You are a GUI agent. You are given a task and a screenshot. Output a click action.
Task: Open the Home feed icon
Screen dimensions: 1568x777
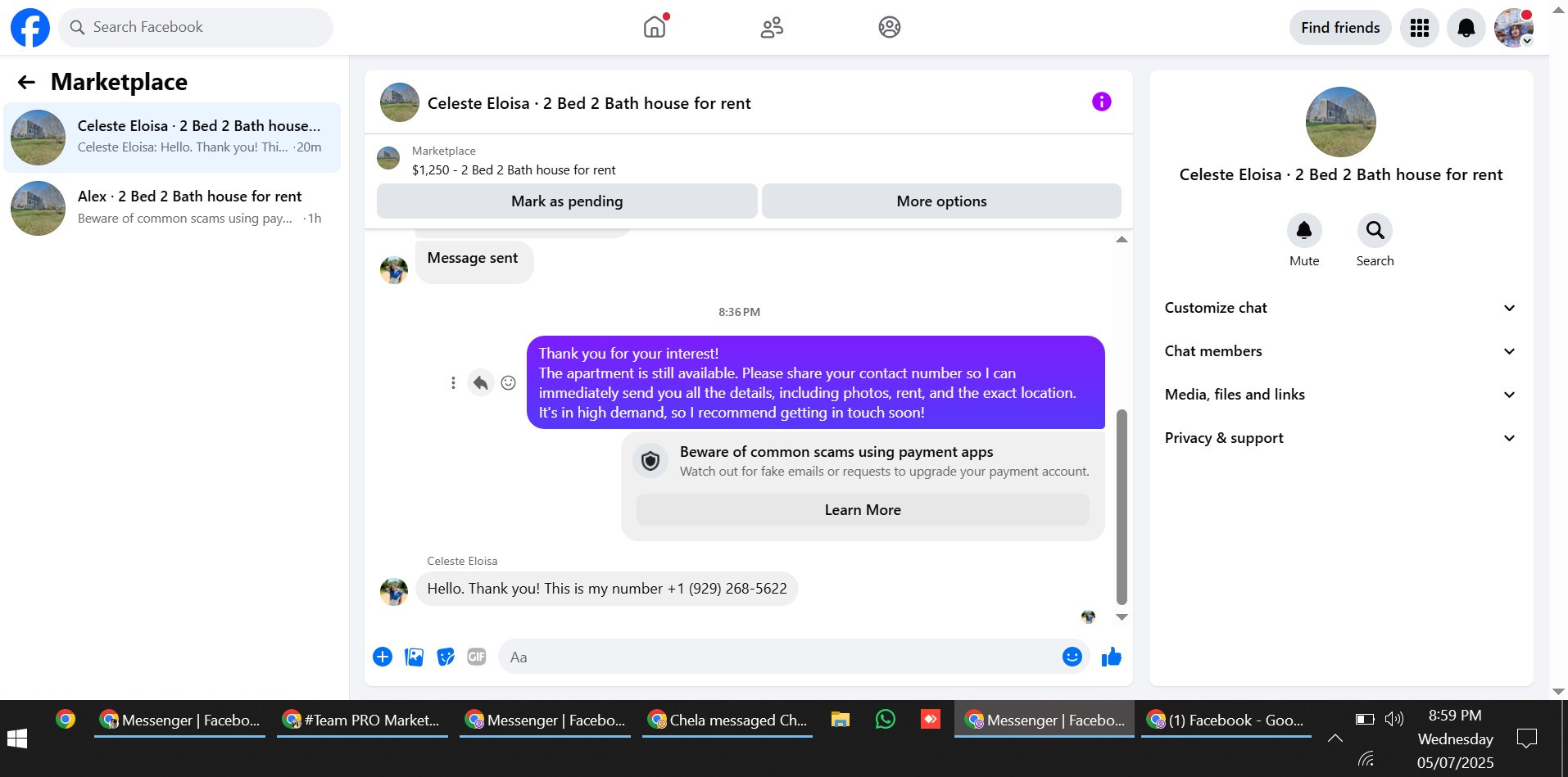pyautogui.click(x=655, y=28)
